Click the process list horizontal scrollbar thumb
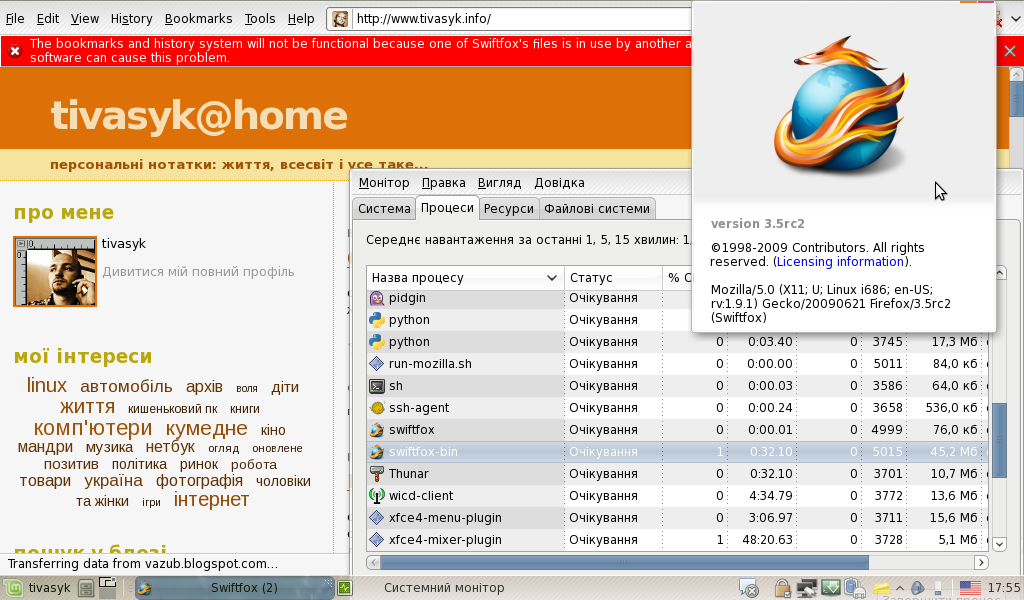The image size is (1024, 600). click(x=624, y=562)
